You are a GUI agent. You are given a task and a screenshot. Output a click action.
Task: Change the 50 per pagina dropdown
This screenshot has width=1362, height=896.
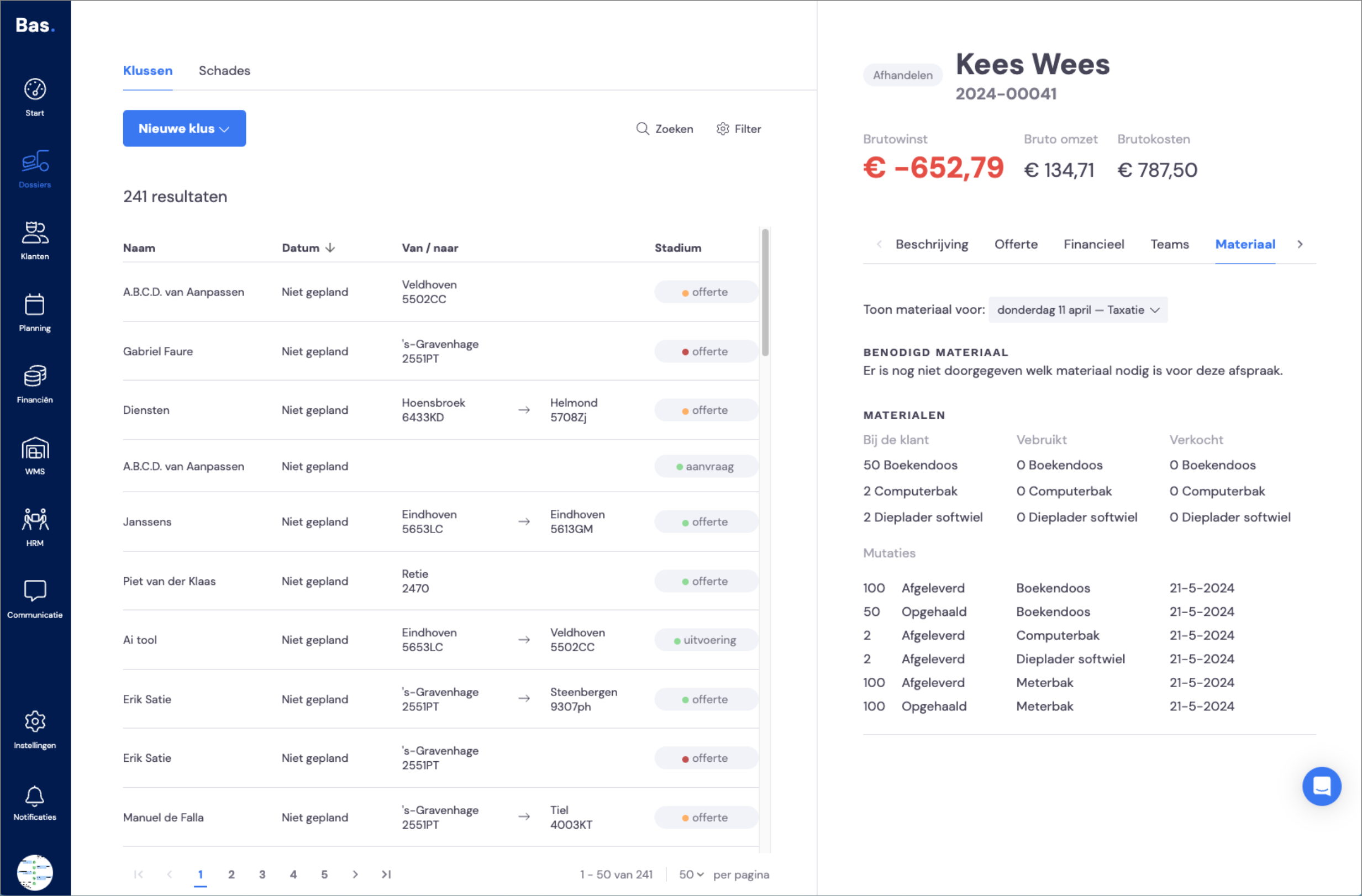pyautogui.click(x=691, y=874)
